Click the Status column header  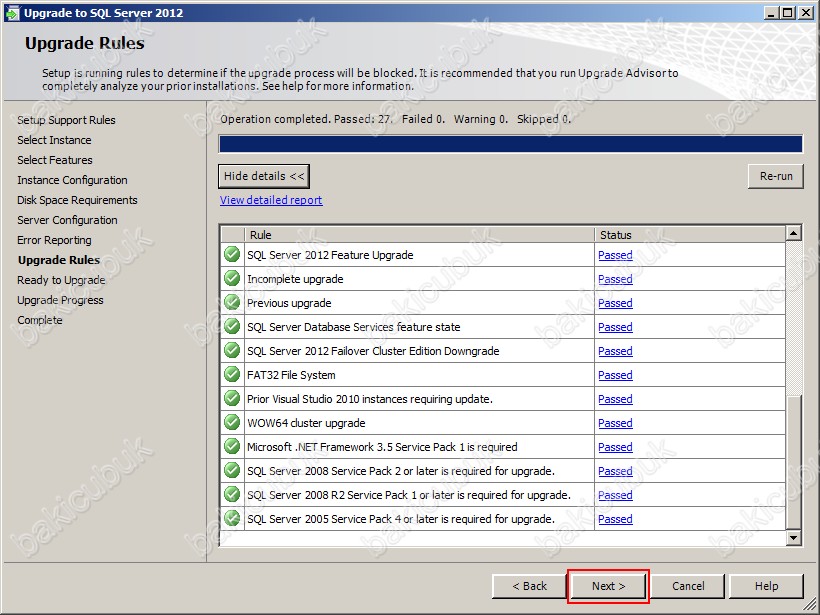click(690, 235)
